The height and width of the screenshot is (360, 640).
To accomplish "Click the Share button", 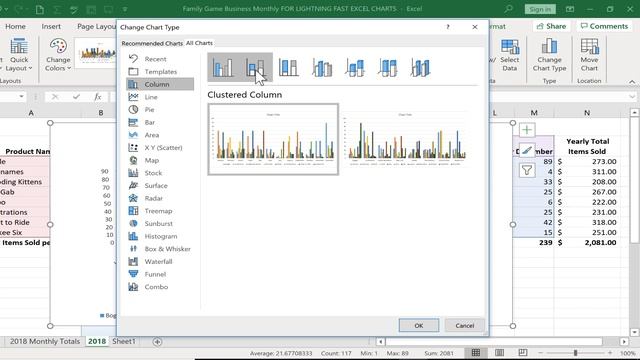I will click(551, 26).
